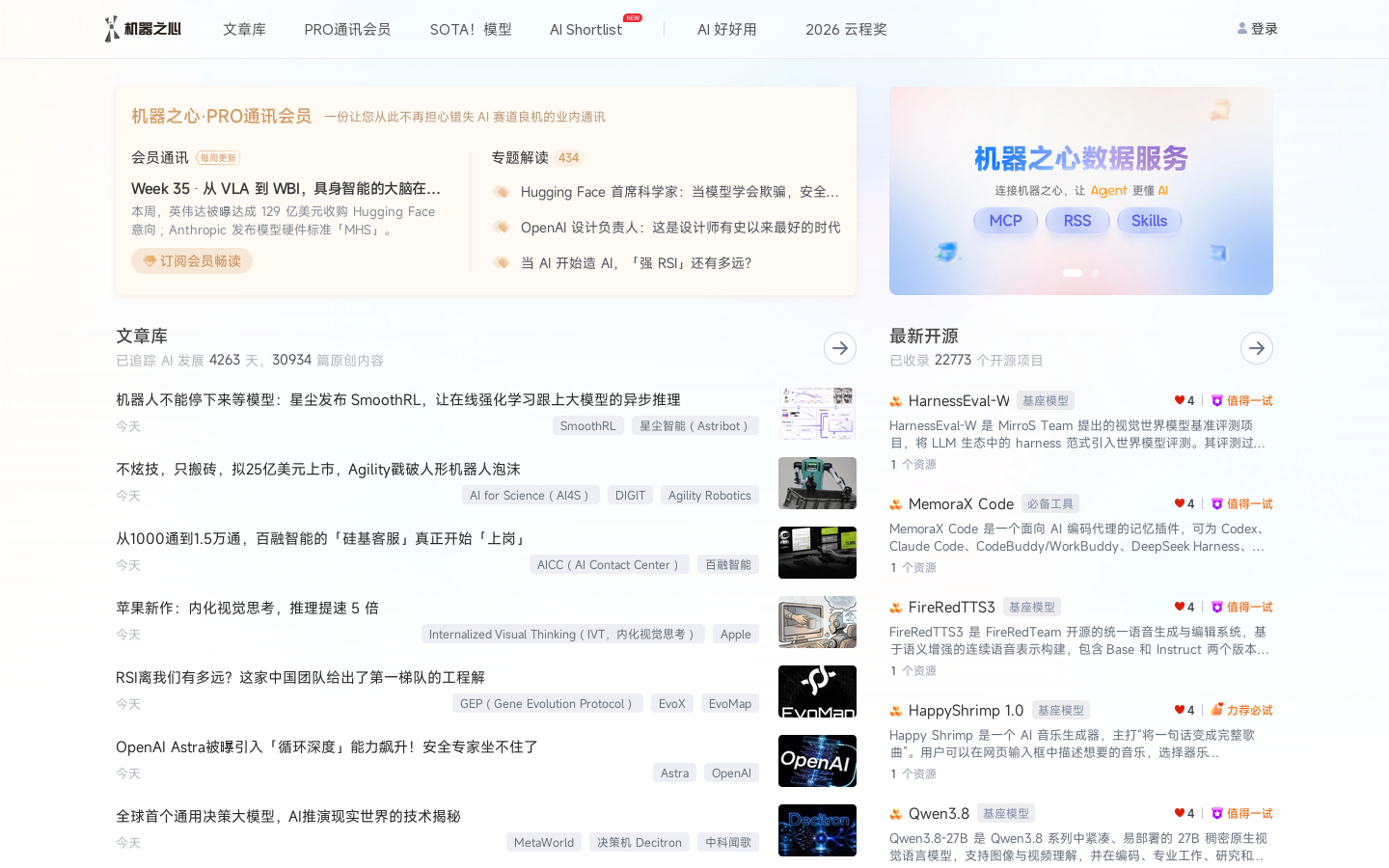Click icon before OpenAI 设计负责人 item

pos(501,227)
